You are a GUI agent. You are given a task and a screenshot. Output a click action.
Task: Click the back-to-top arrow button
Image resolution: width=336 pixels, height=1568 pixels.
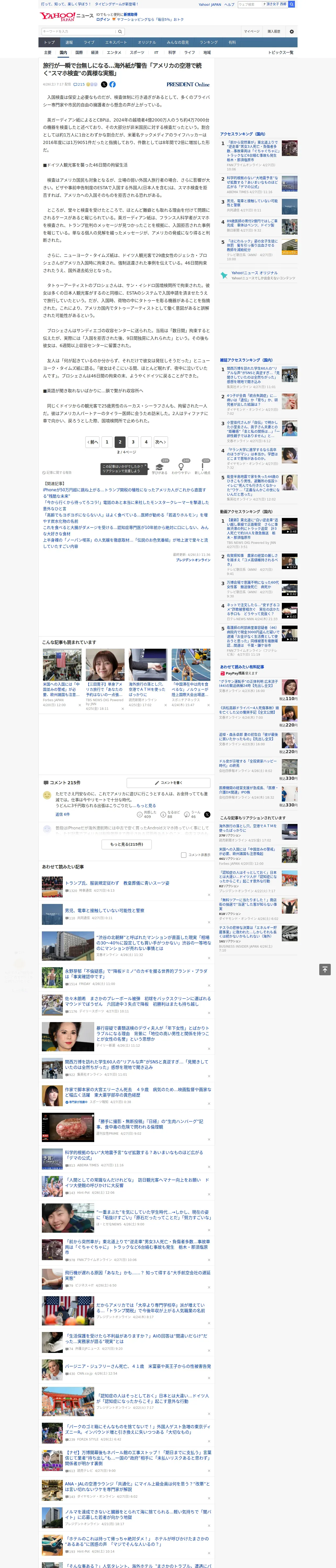click(x=325, y=970)
